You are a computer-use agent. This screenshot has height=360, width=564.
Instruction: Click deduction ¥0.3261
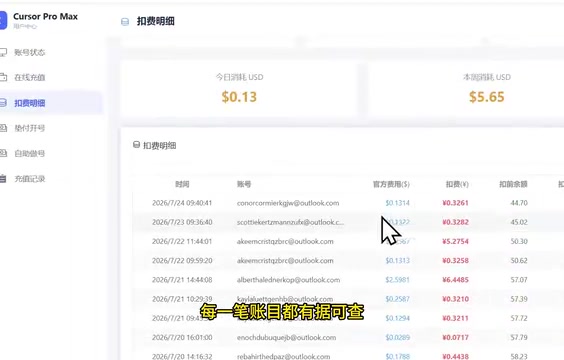click(455, 203)
